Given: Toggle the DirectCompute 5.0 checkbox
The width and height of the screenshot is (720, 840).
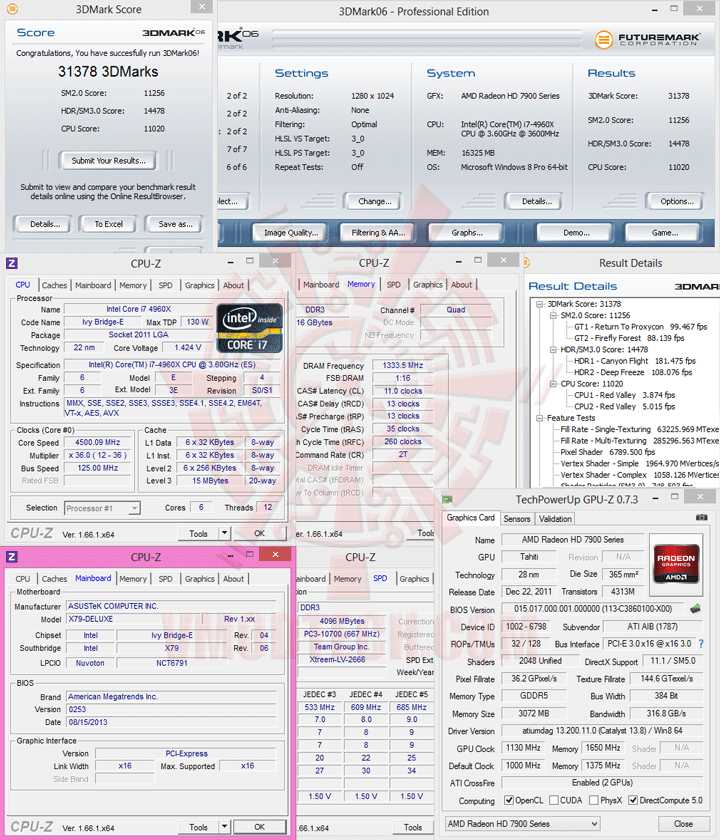Looking at the screenshot, I should pos(633,800).
